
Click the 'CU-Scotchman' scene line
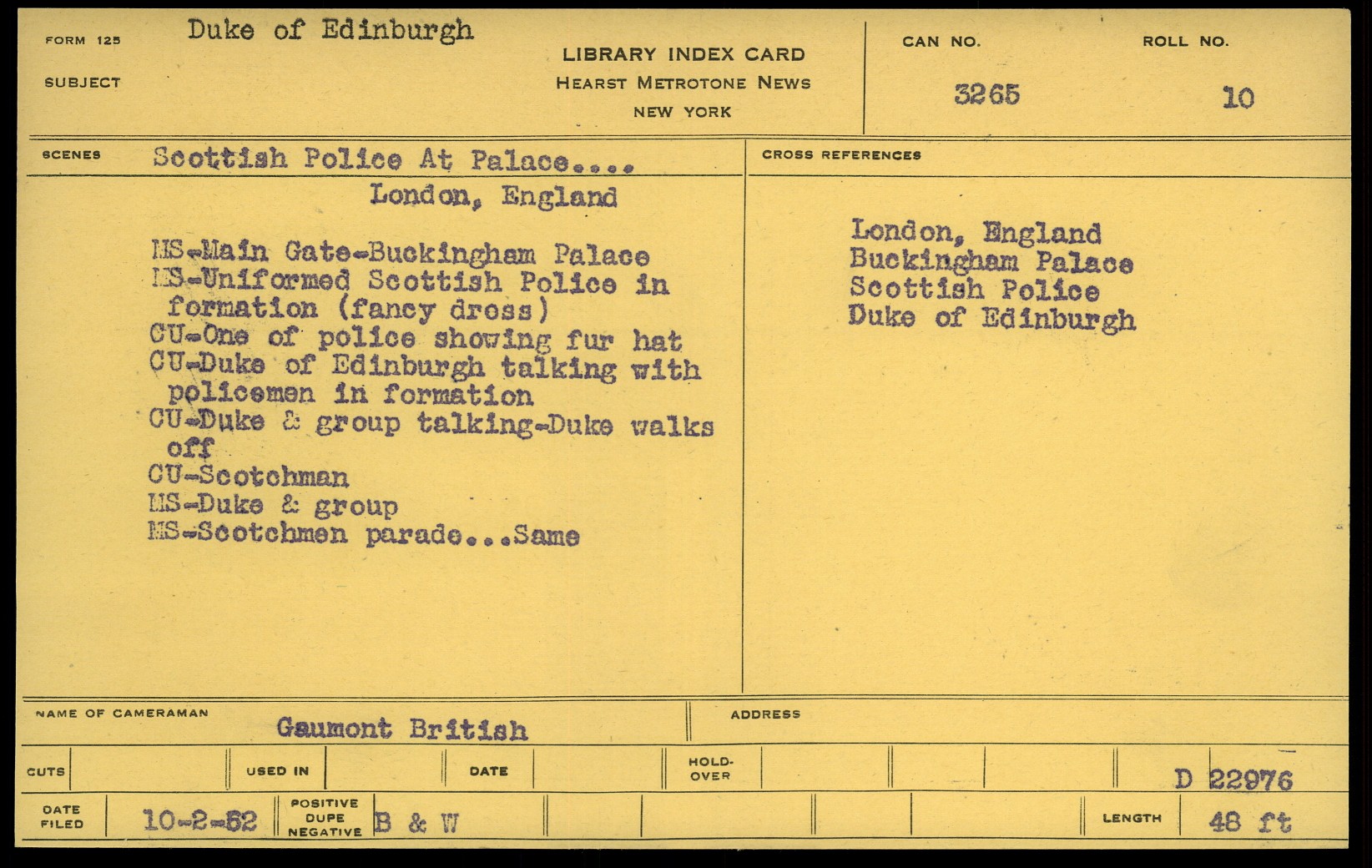tap(249, 477)
